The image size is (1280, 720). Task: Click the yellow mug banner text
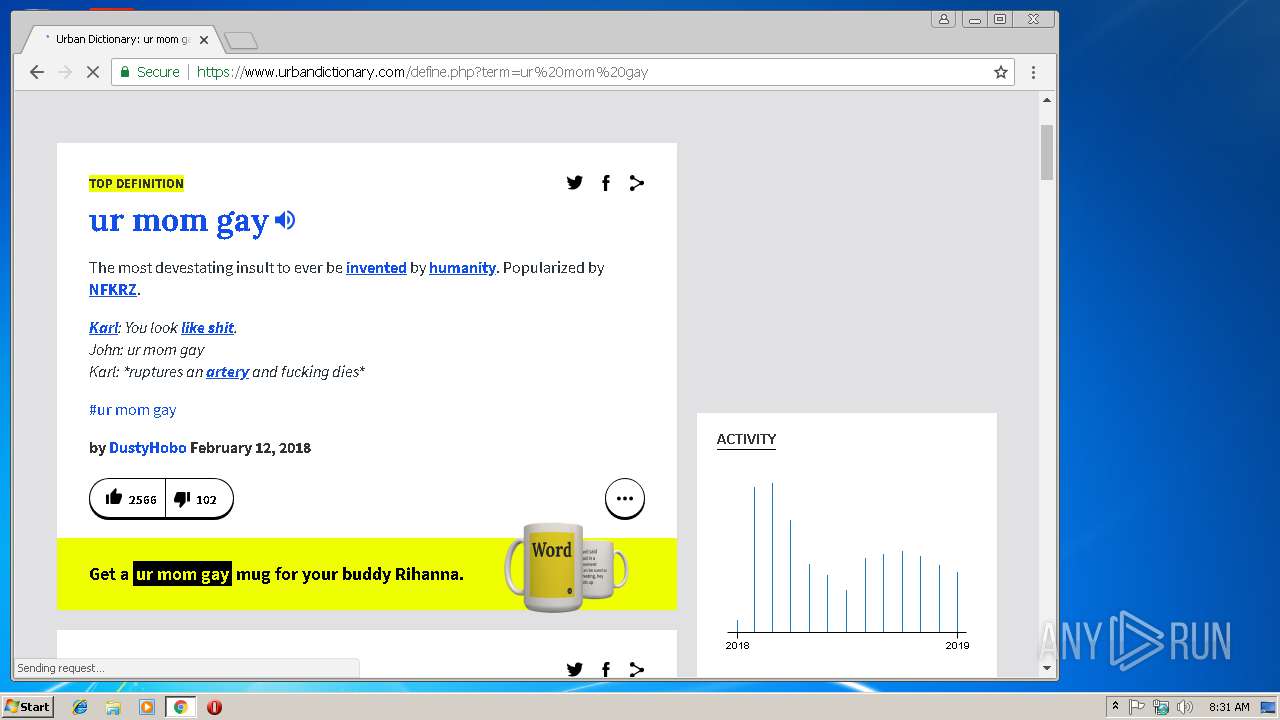[276, 574]
